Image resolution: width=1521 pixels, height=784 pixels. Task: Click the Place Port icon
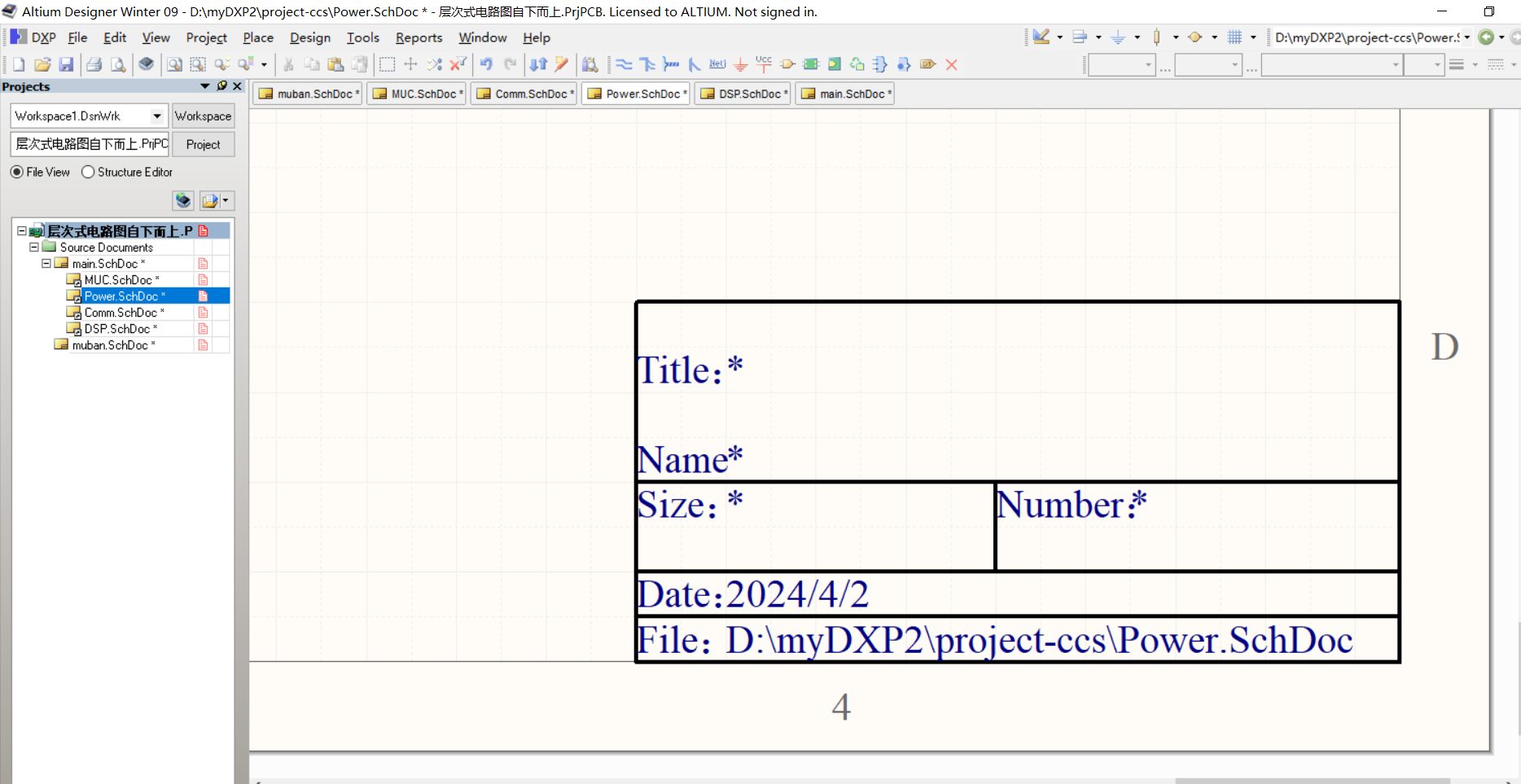pyautogui.click(x=927, y=64)
